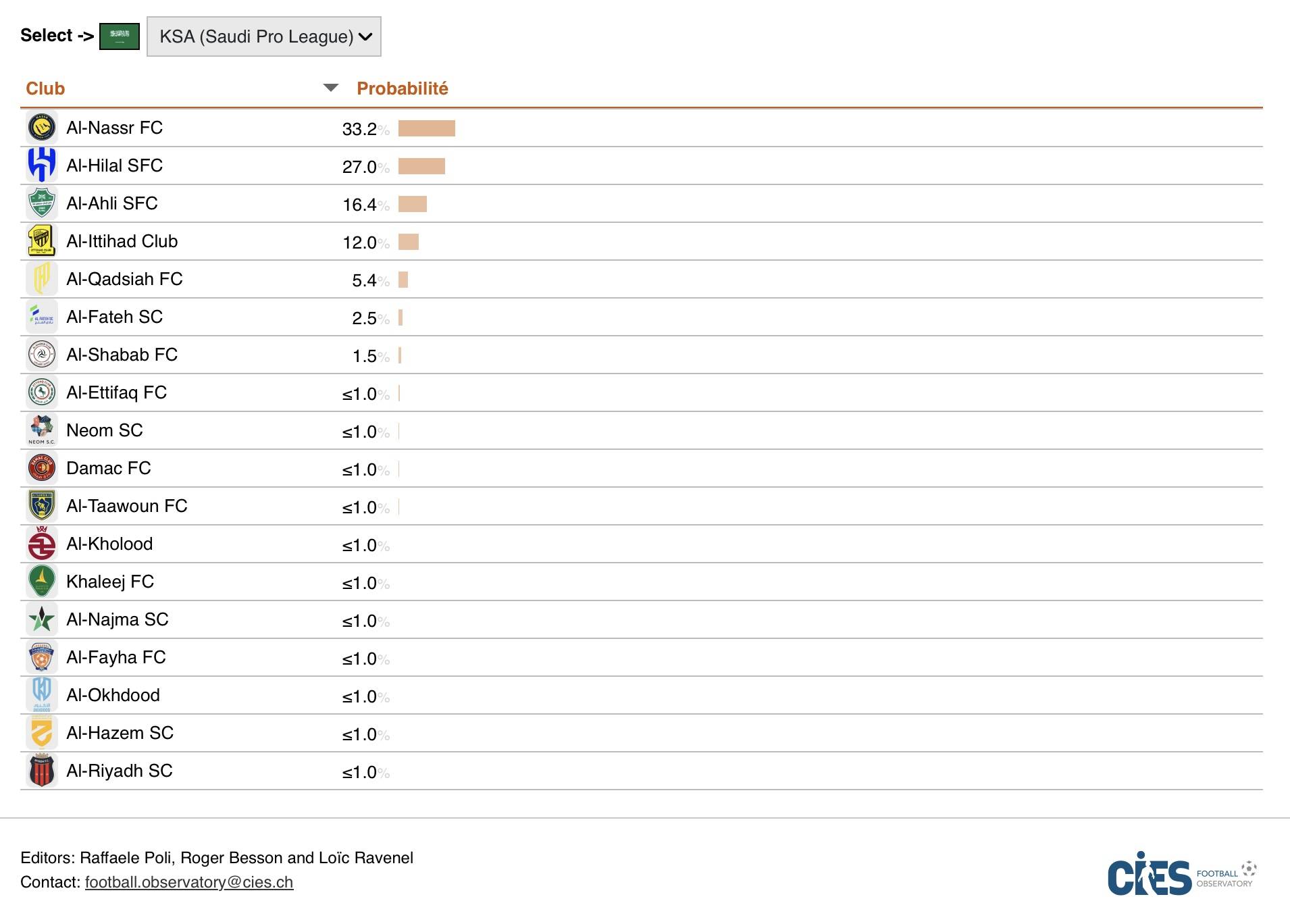Sort by the Probabilité column header
The height and width of the screenshot is (924, 1290).
[x=403, y=88]
